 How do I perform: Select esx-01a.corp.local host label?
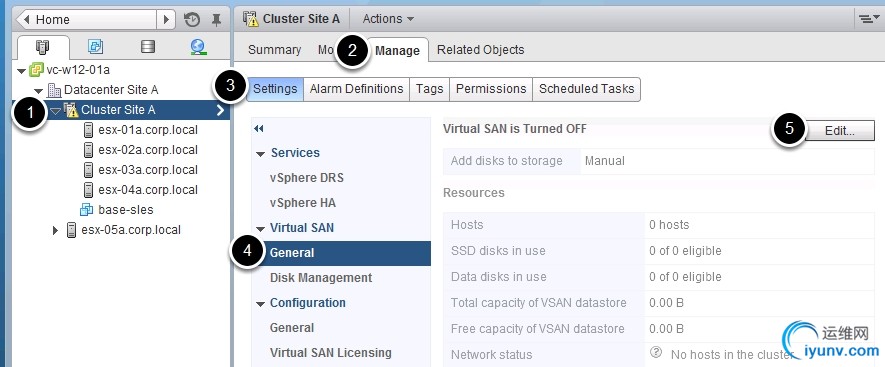(x=148, y=130)
